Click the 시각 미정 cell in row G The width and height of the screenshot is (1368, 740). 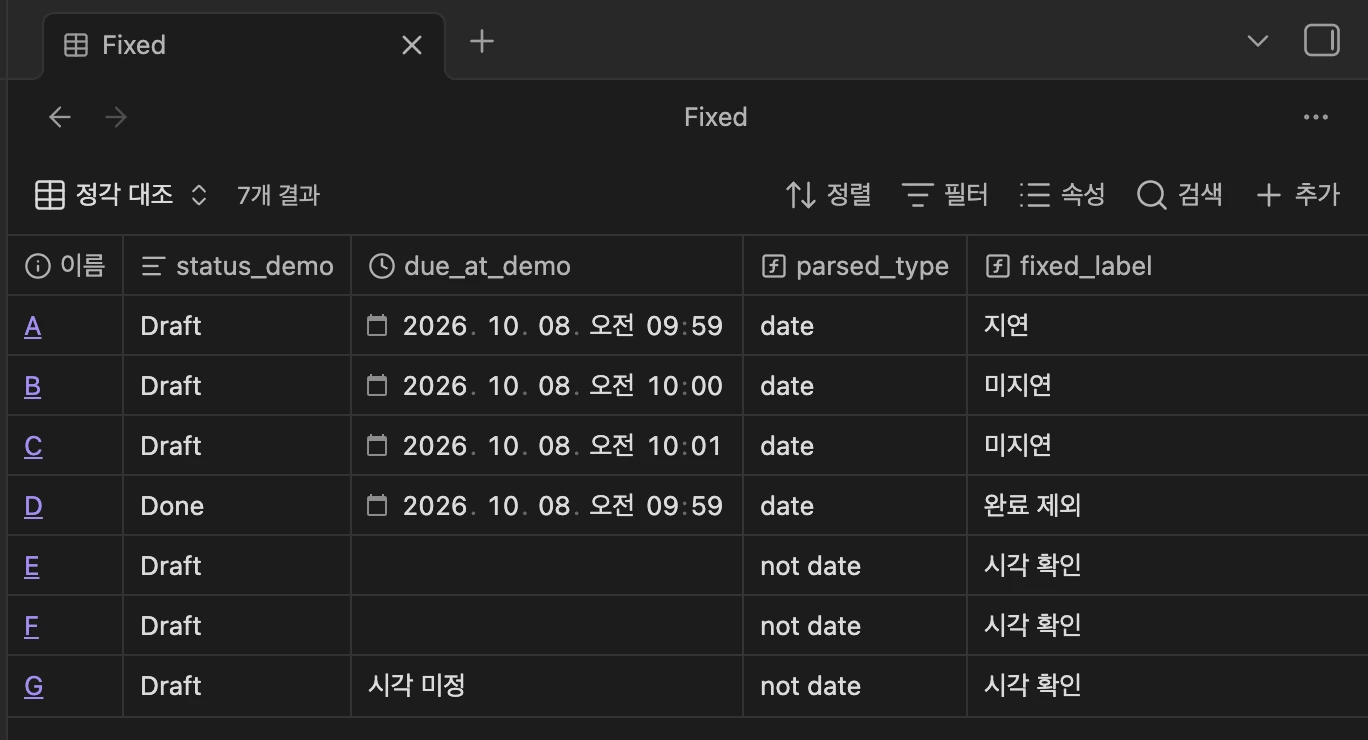point(547,686)
